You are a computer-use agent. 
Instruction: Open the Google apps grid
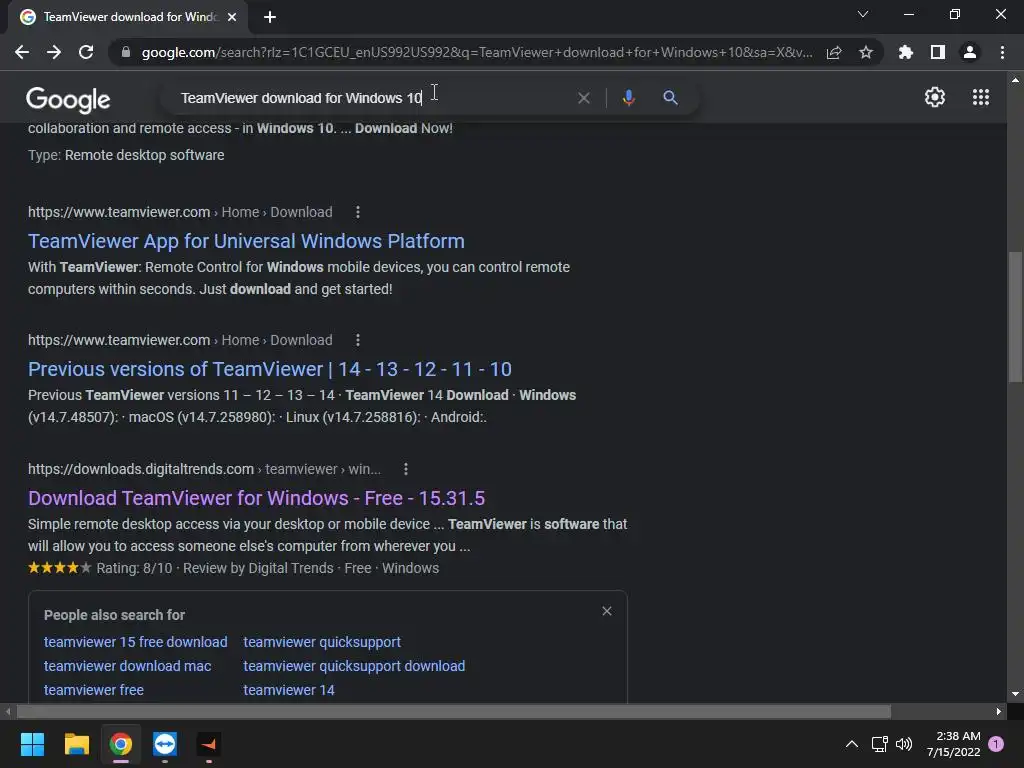(x=981, y=97)
